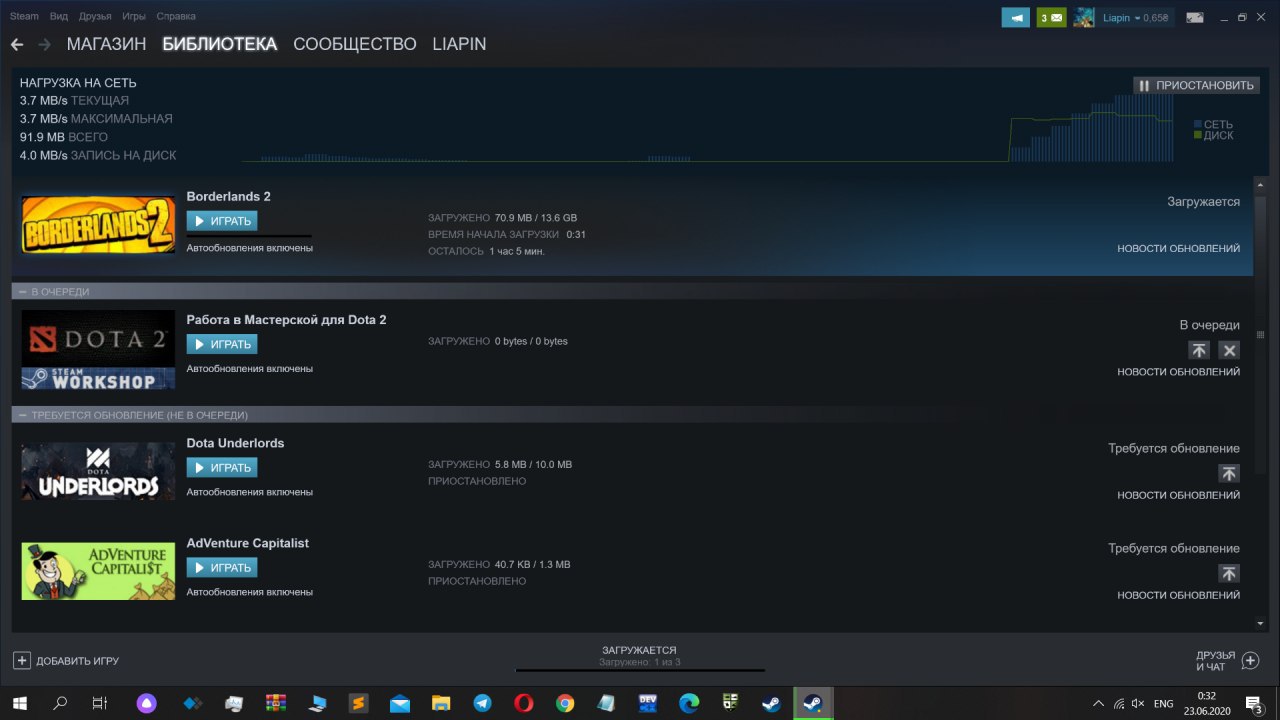1280x720 pixels.
Task: Click the Liapin profile avatar
Action: (x=1084, y=17)
